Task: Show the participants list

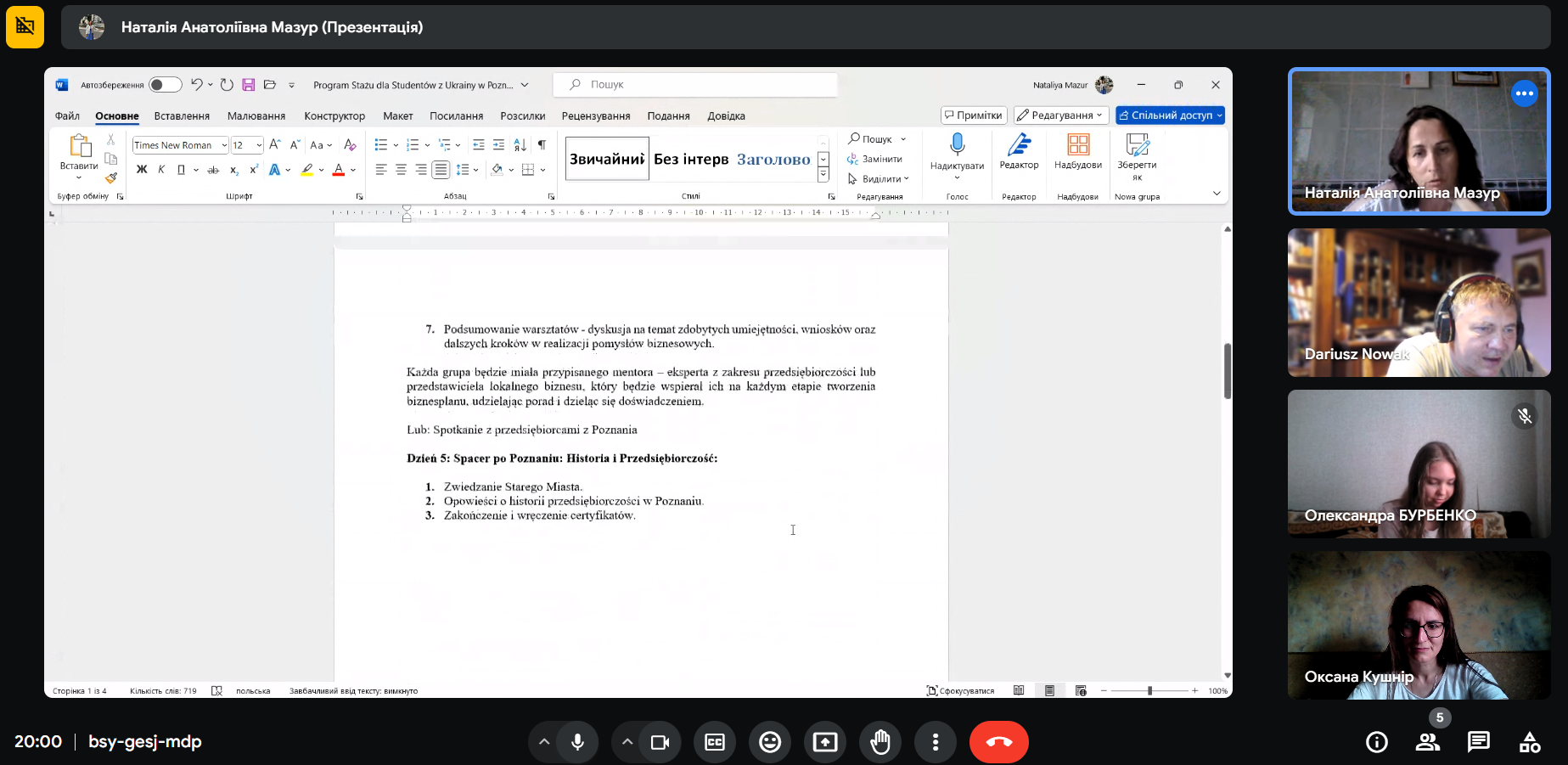Action: tap(1428, 742)
